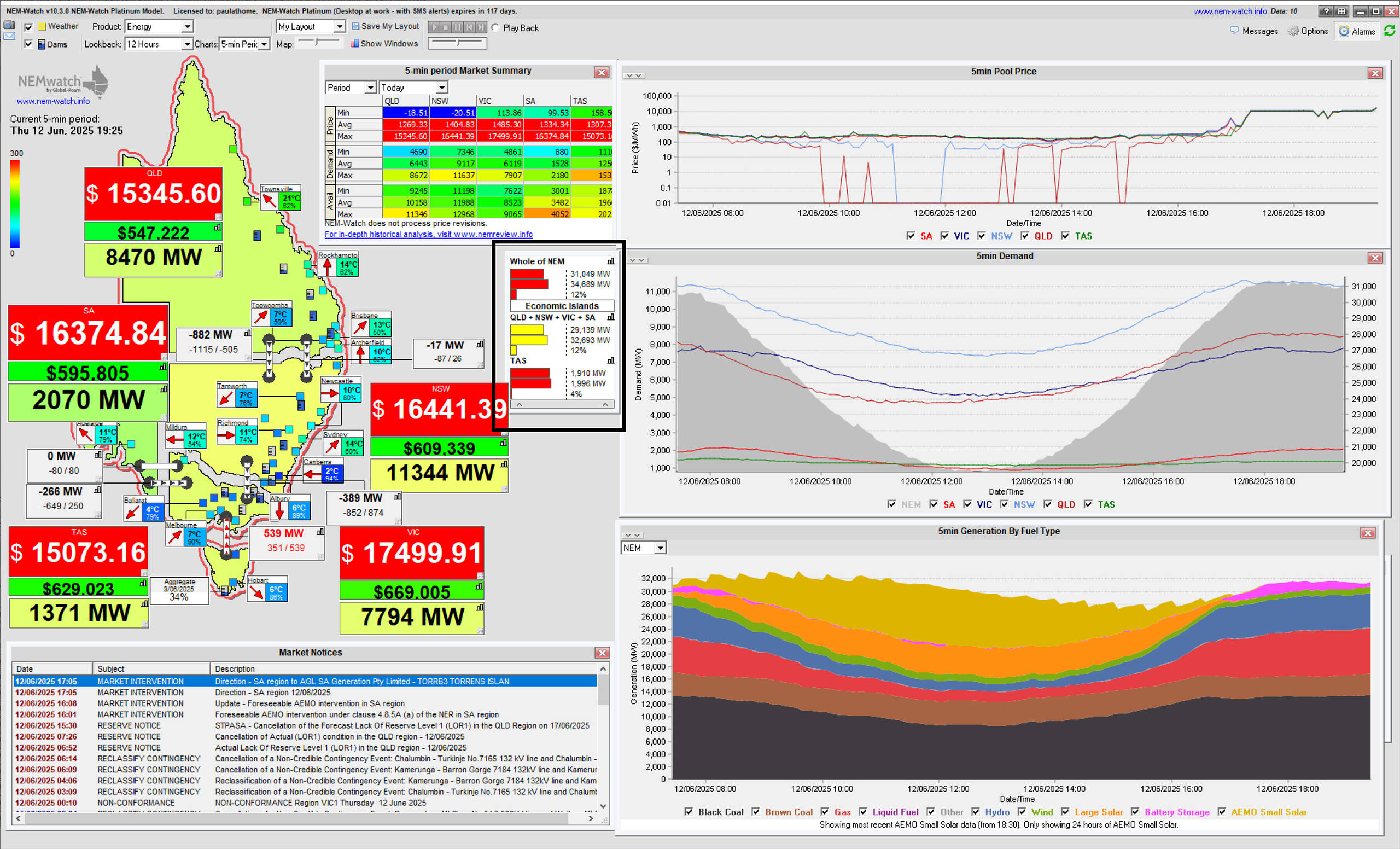1400x849 pixels.
Task: Click the skip-to-start playback button
Action: click(469, 27)
